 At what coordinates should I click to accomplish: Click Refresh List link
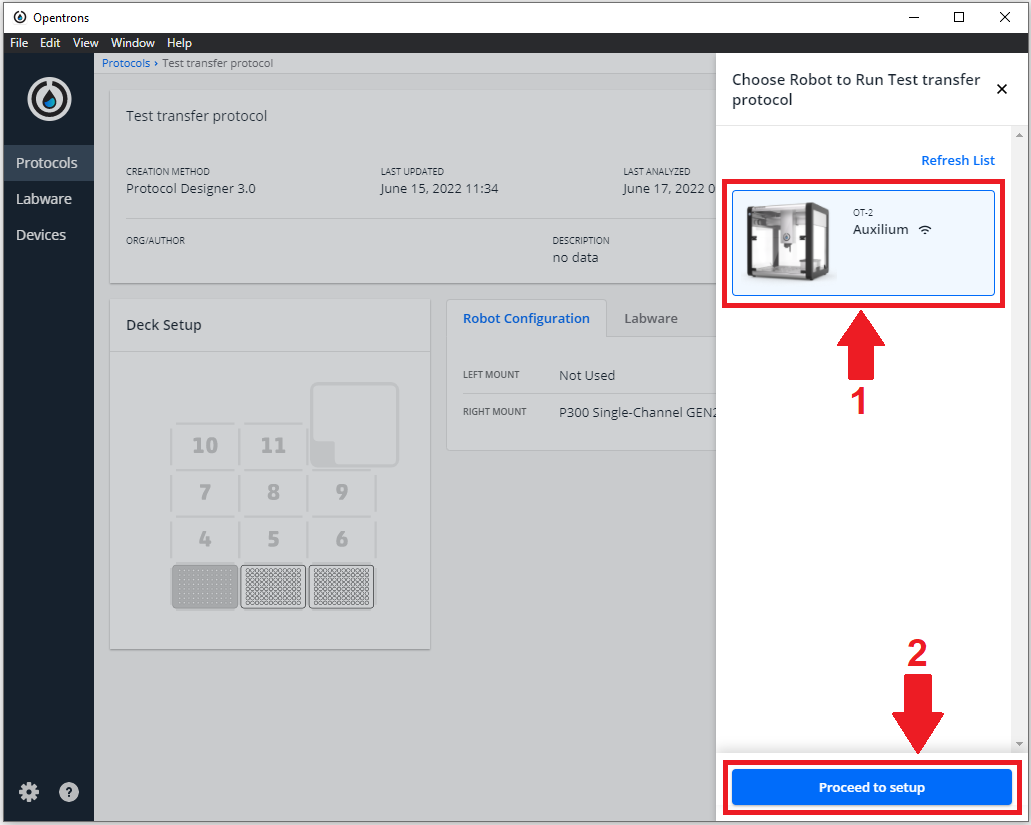point(957,160)
